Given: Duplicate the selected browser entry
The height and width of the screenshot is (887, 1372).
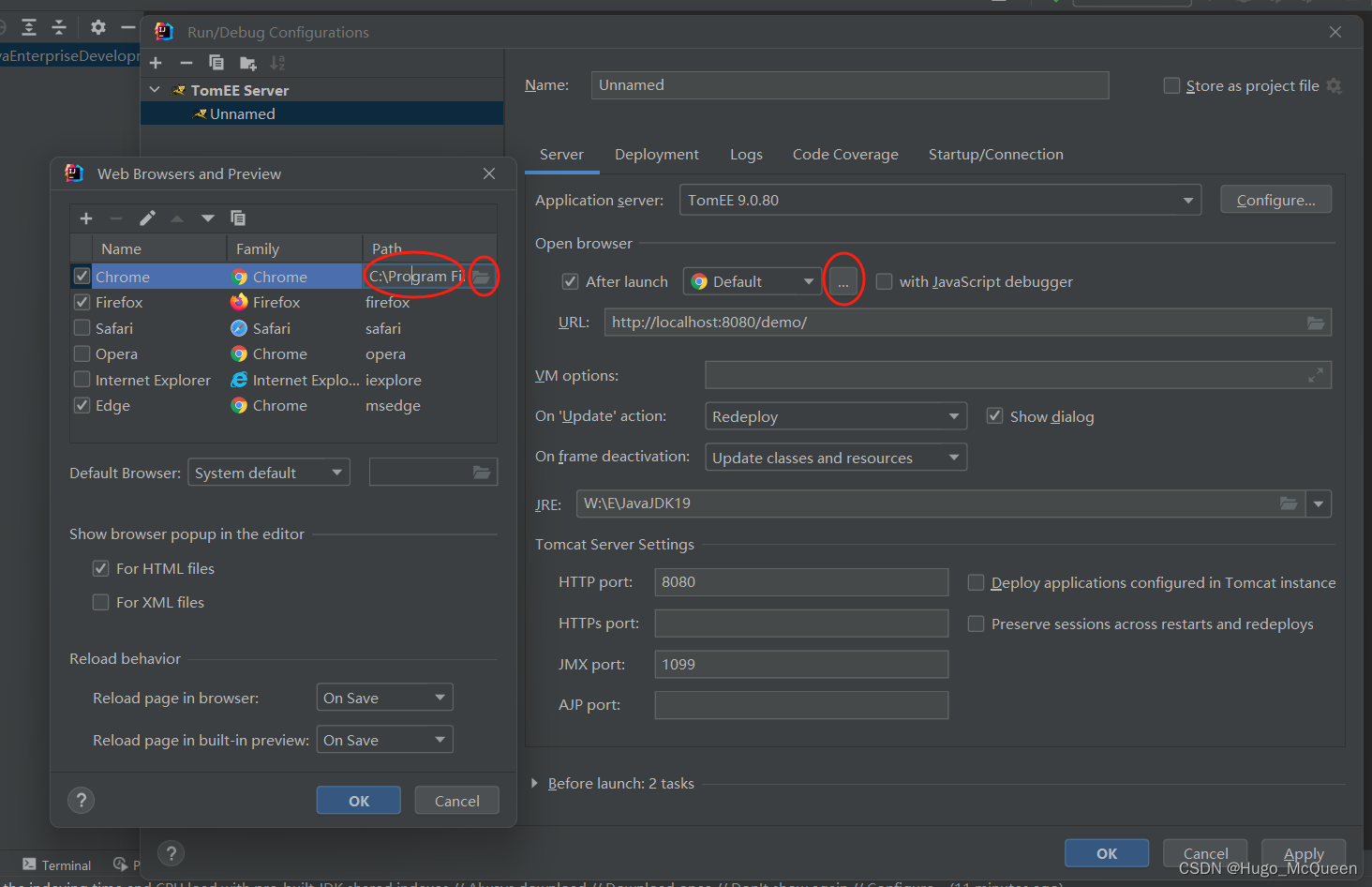Looking at the screenshot, I should (x=238, y=218).
